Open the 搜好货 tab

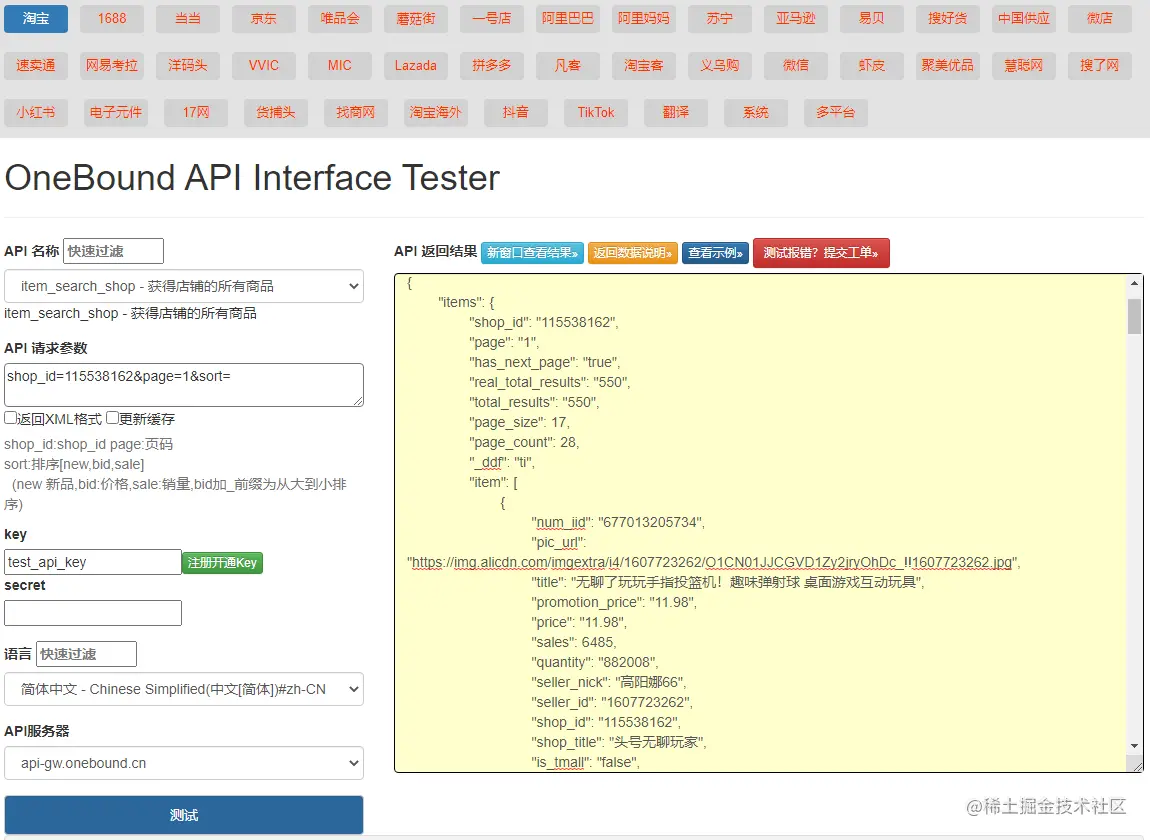948,18
